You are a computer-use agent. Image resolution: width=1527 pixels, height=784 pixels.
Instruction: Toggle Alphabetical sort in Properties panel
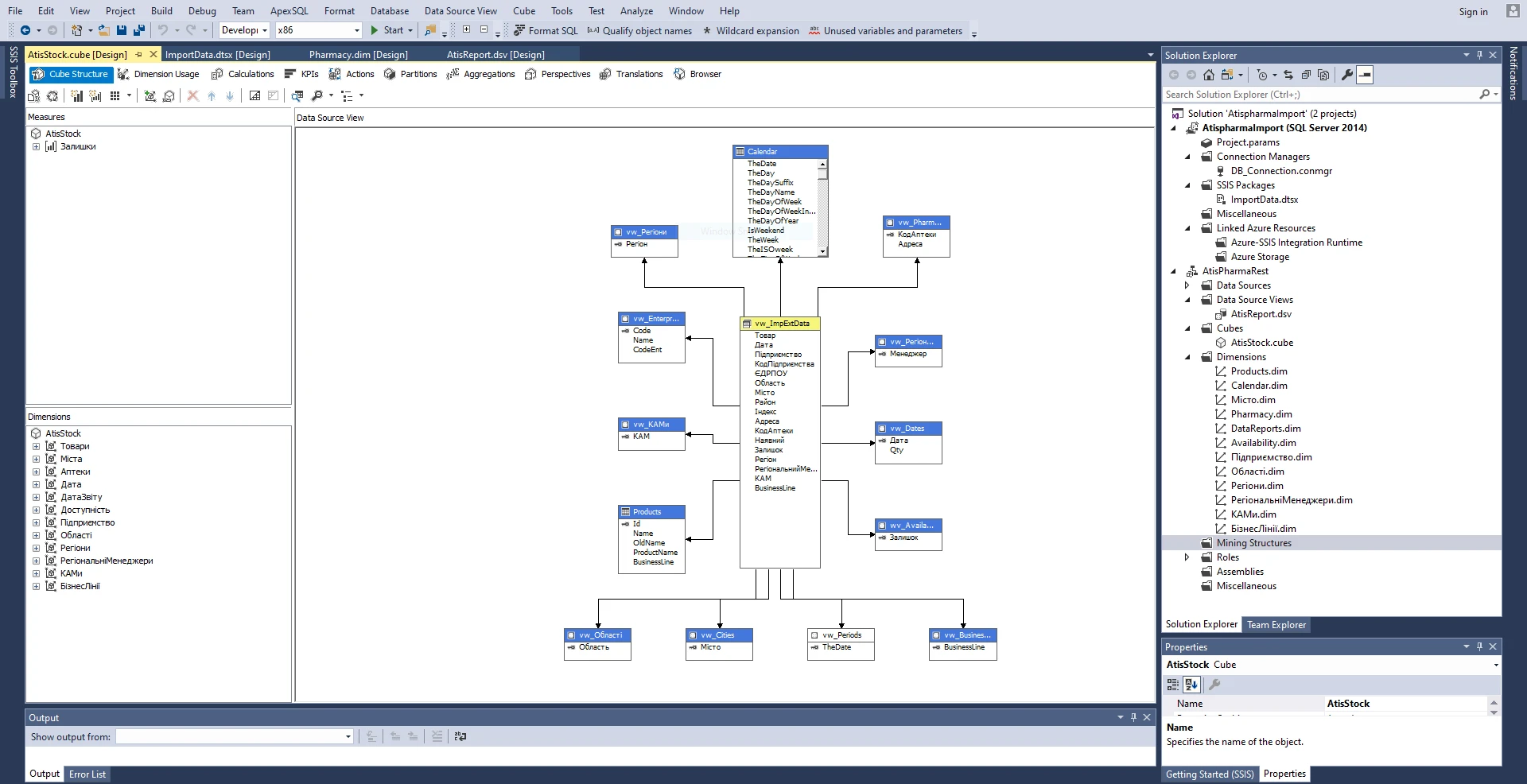click(1191, 684)
